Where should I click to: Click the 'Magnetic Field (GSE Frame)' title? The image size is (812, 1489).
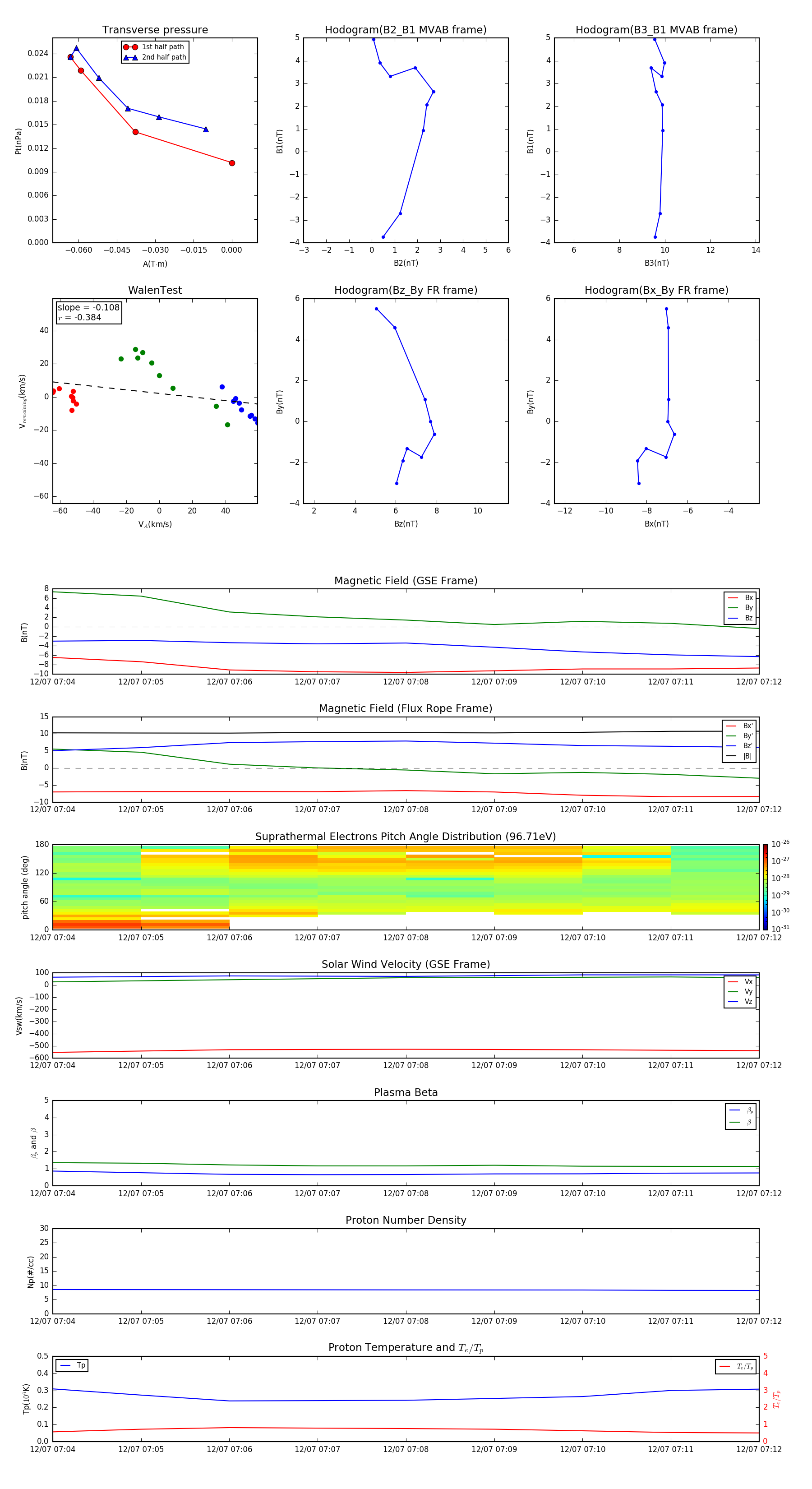[x=406, y=580]
